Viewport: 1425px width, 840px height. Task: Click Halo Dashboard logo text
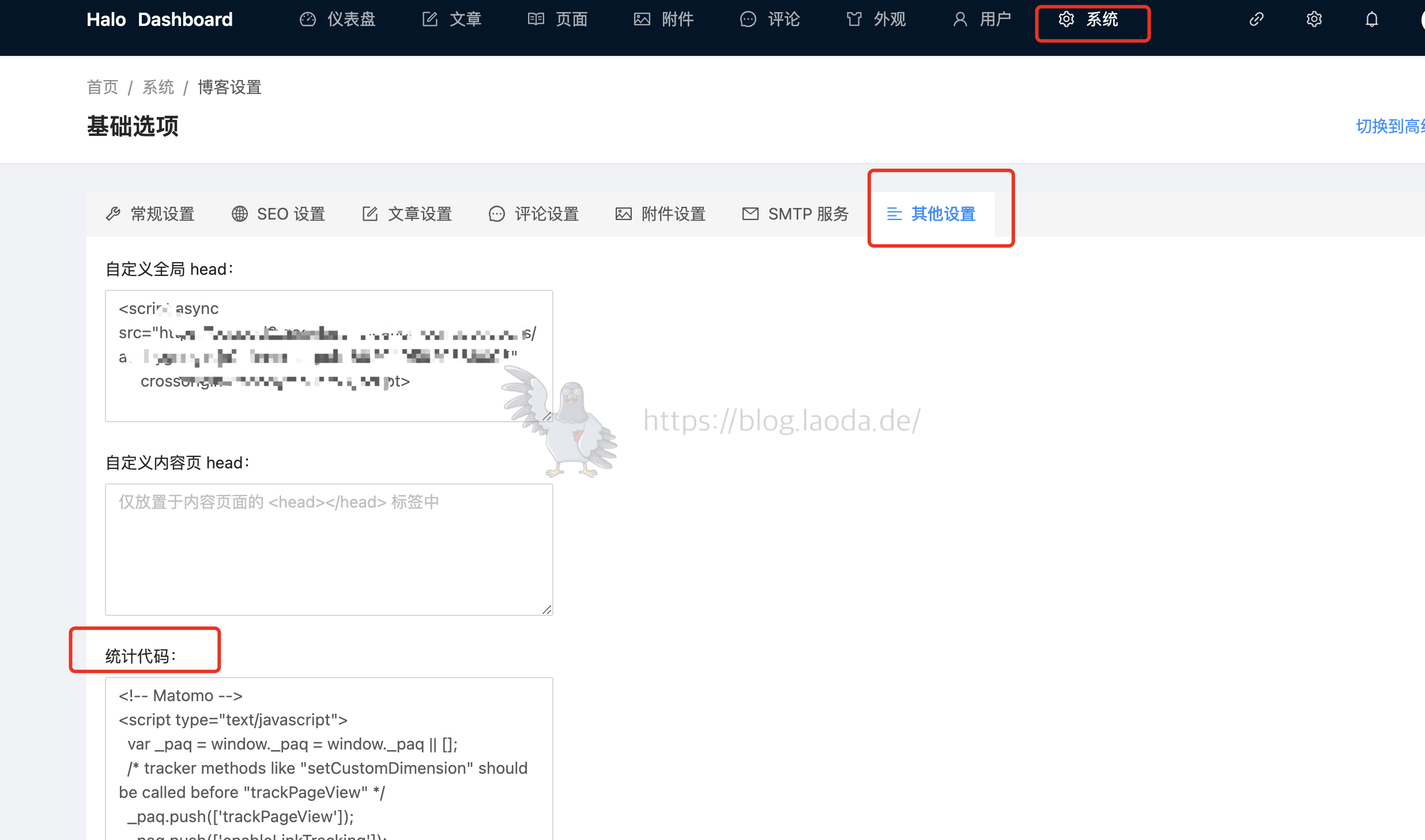[160, 20]
